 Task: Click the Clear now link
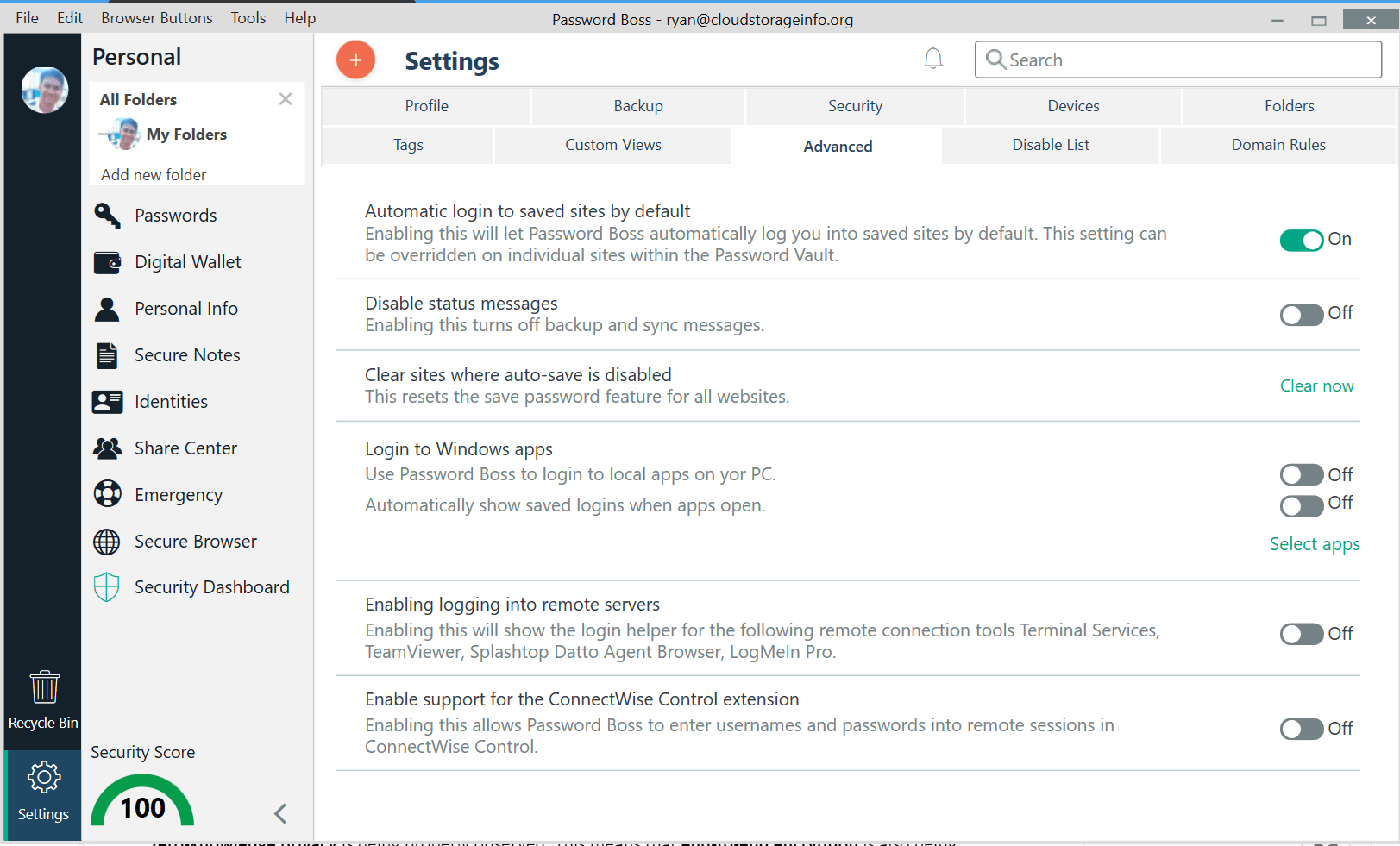click(1317, 385)
